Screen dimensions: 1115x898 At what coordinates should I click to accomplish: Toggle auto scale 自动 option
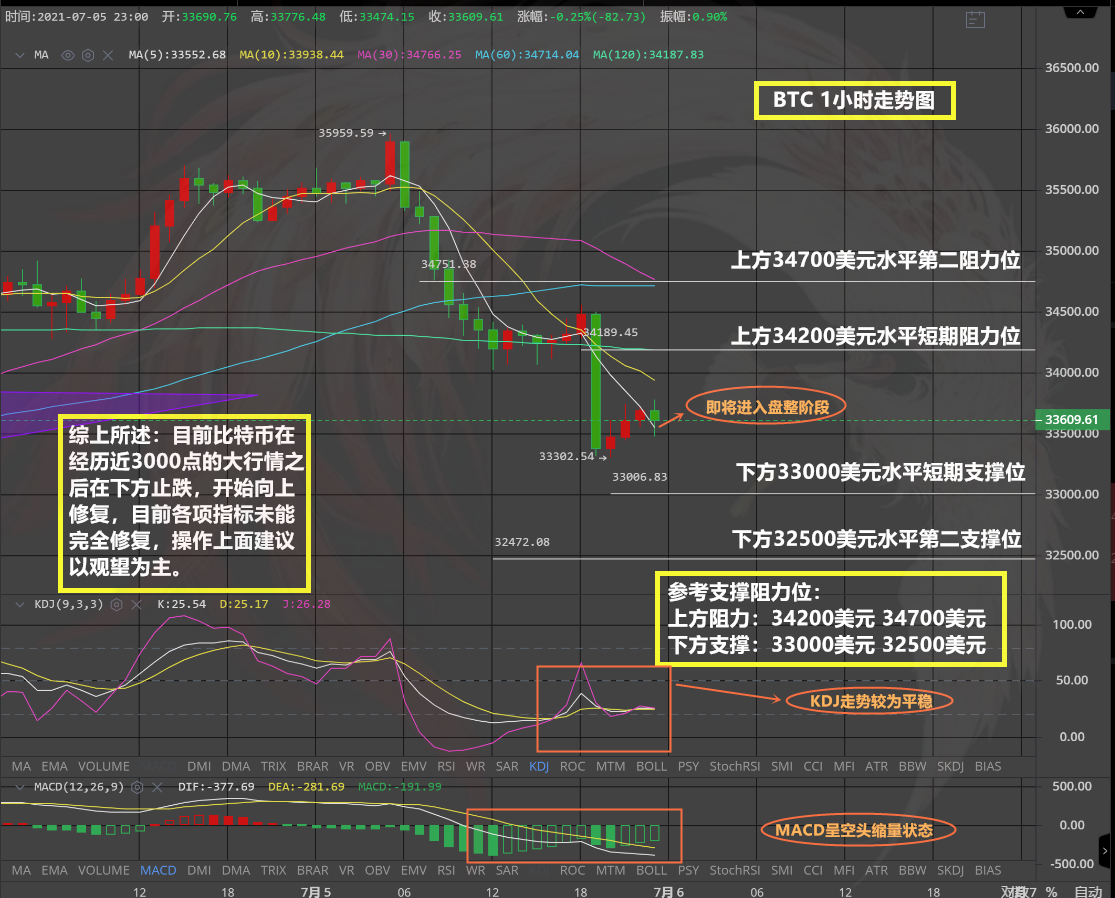click(1088, 892)
